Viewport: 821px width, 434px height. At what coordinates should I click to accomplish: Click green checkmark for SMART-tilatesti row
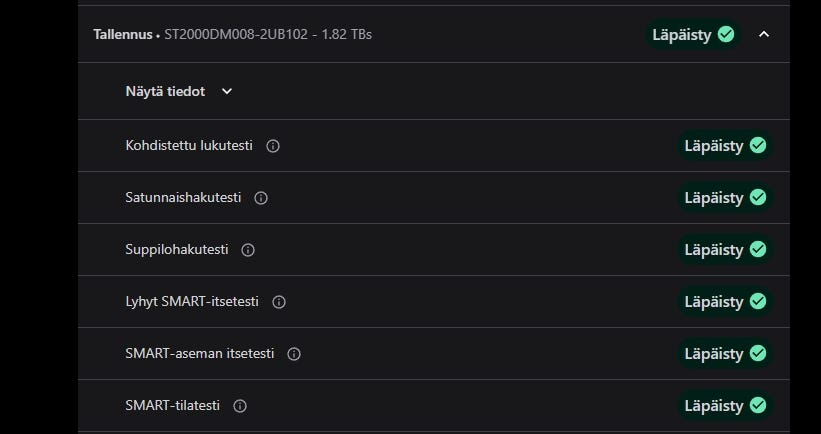[758, 406]
